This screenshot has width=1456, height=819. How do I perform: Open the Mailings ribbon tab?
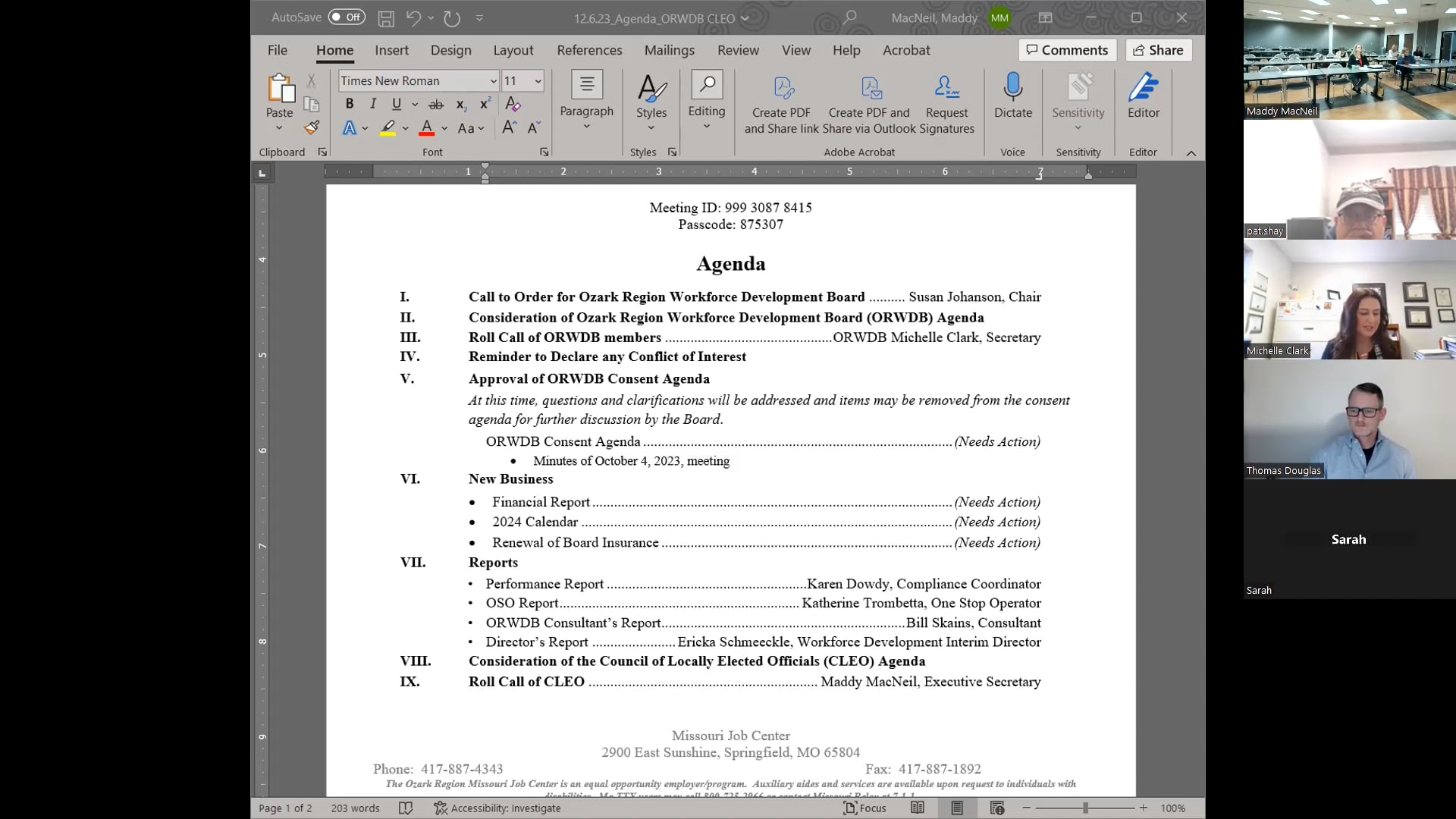[669, 50]
